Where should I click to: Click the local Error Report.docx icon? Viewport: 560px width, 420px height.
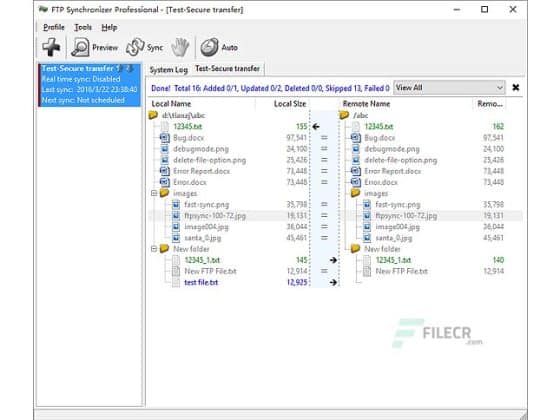tap(165, 171)
